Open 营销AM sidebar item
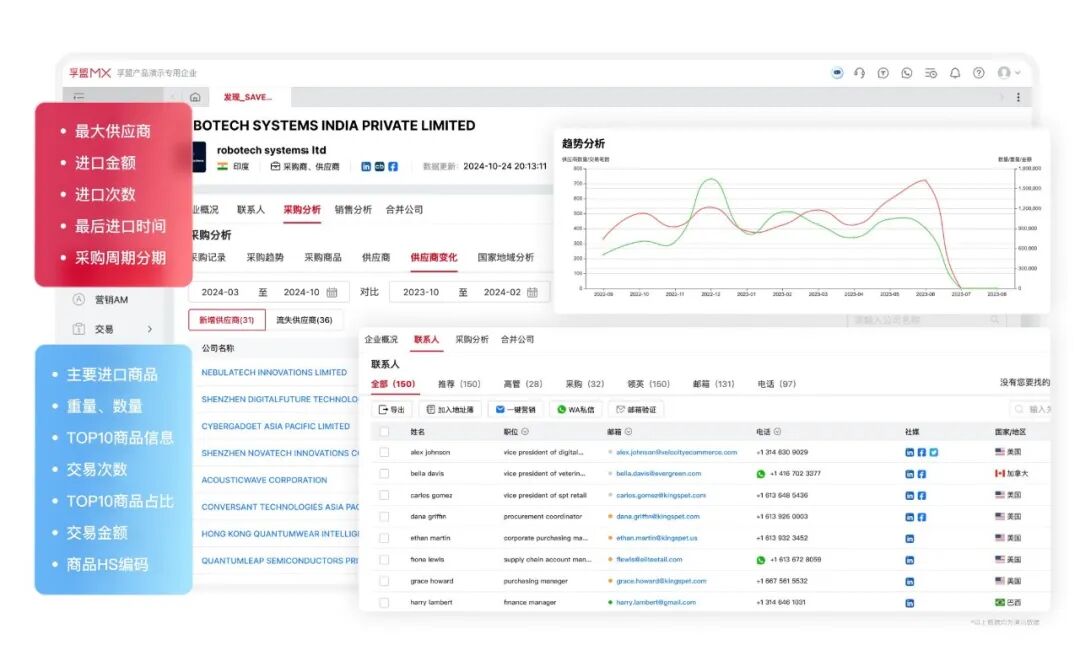This screenshot has width=1080, height=672. tap(111, 300)
